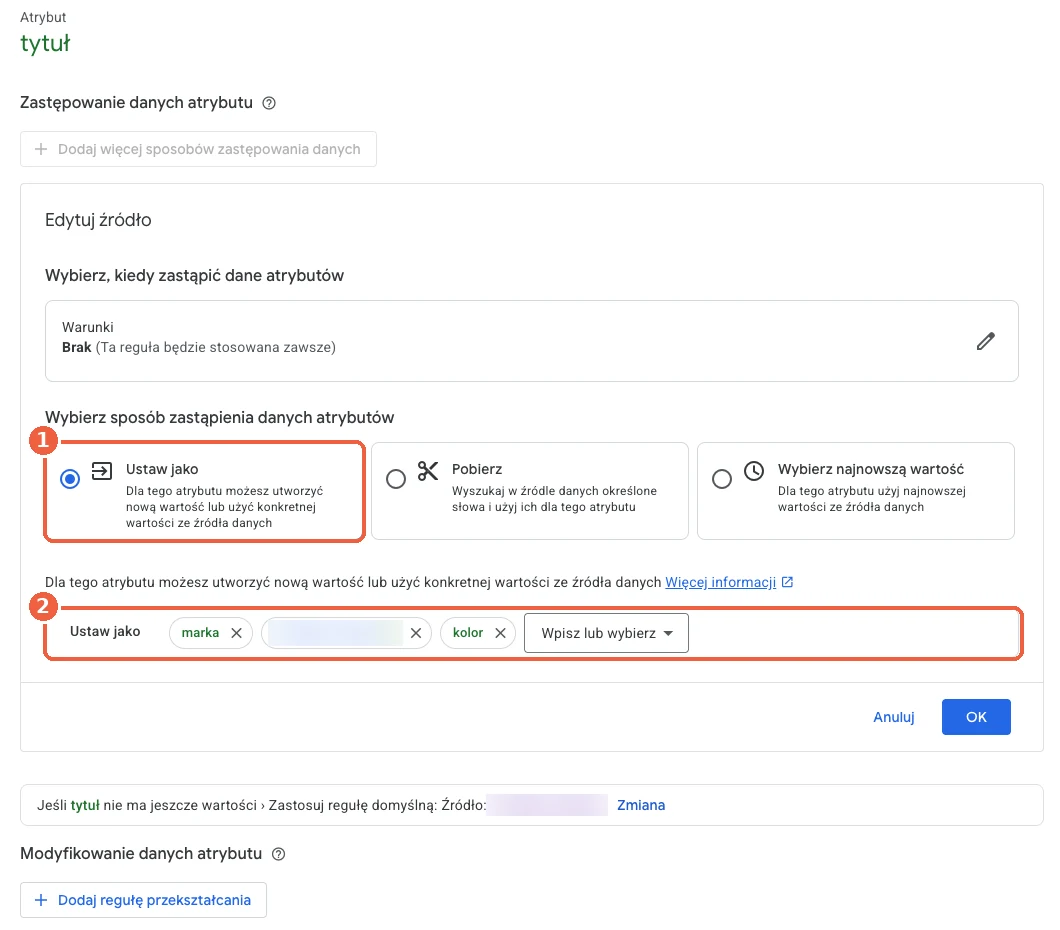This screenshot has height=930, width=1060.
Task: Click the Dodaj regułę przekształcania button
Action: 143,900
